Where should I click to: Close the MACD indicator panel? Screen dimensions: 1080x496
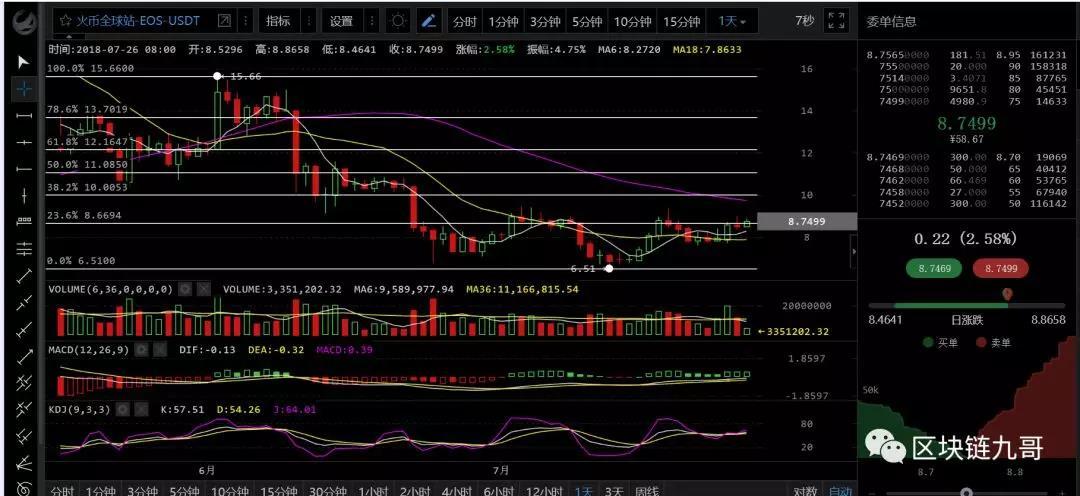160,350
